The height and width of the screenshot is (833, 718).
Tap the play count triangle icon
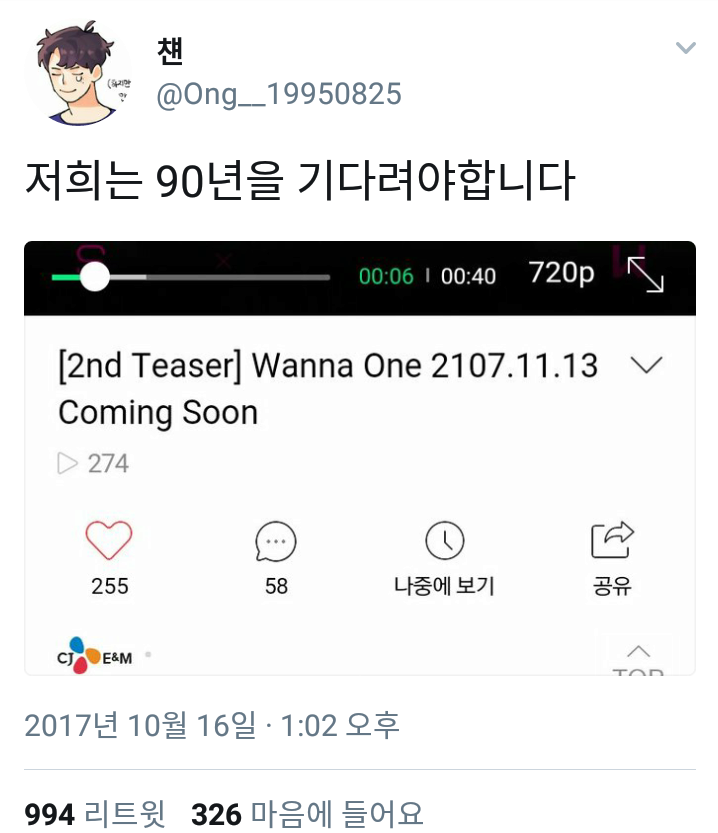(x=67, y=463)
